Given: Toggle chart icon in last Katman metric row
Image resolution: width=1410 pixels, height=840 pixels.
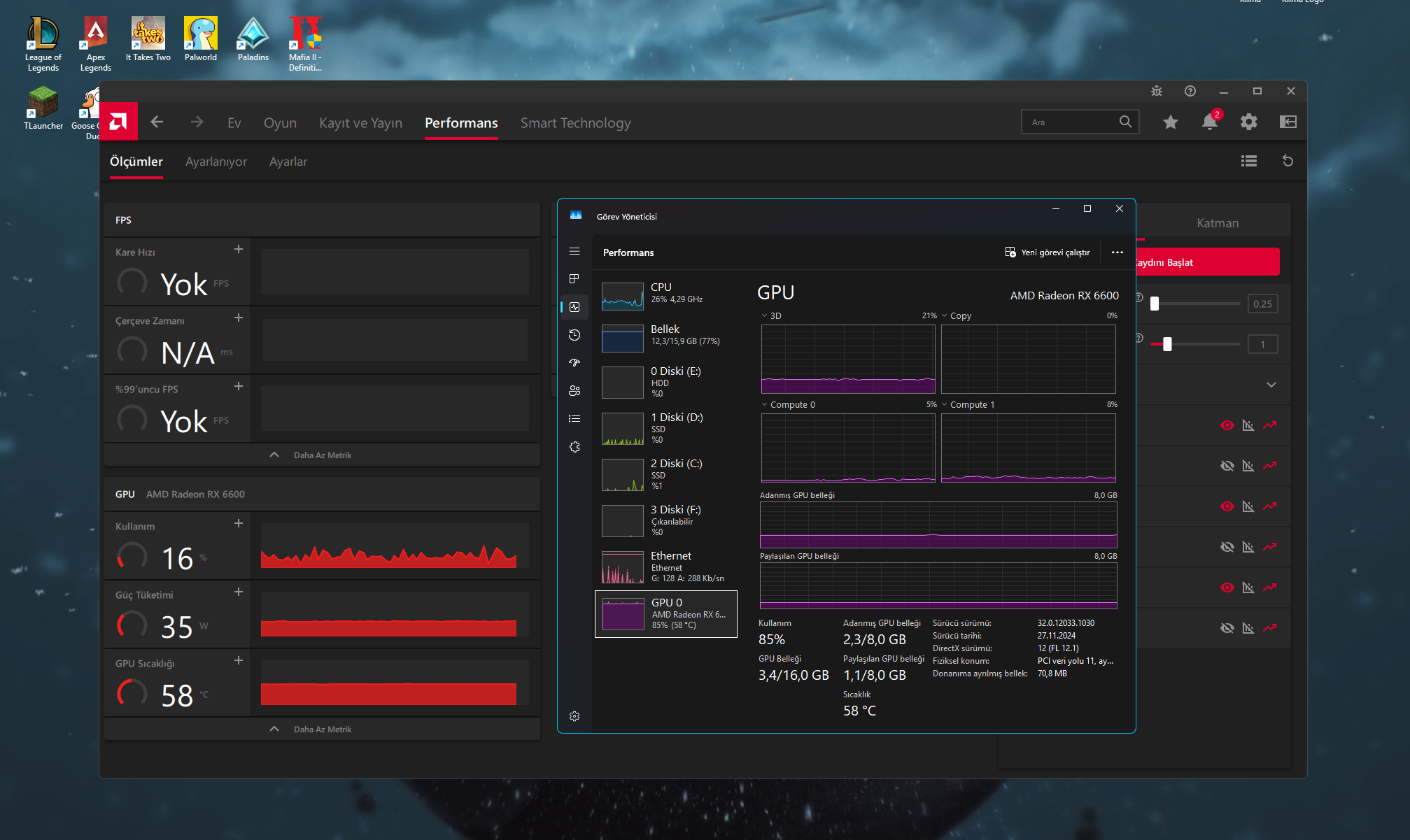Looking at the screenshot, I should pos(1248,628).
